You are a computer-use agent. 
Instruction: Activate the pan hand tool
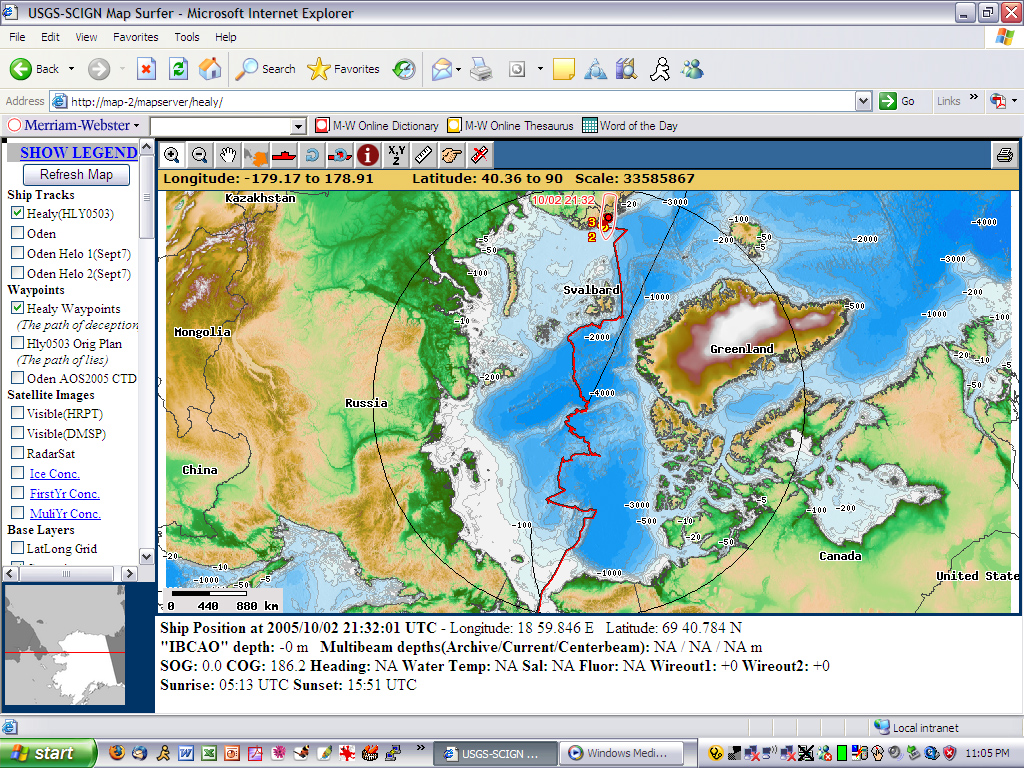[228, 155]
